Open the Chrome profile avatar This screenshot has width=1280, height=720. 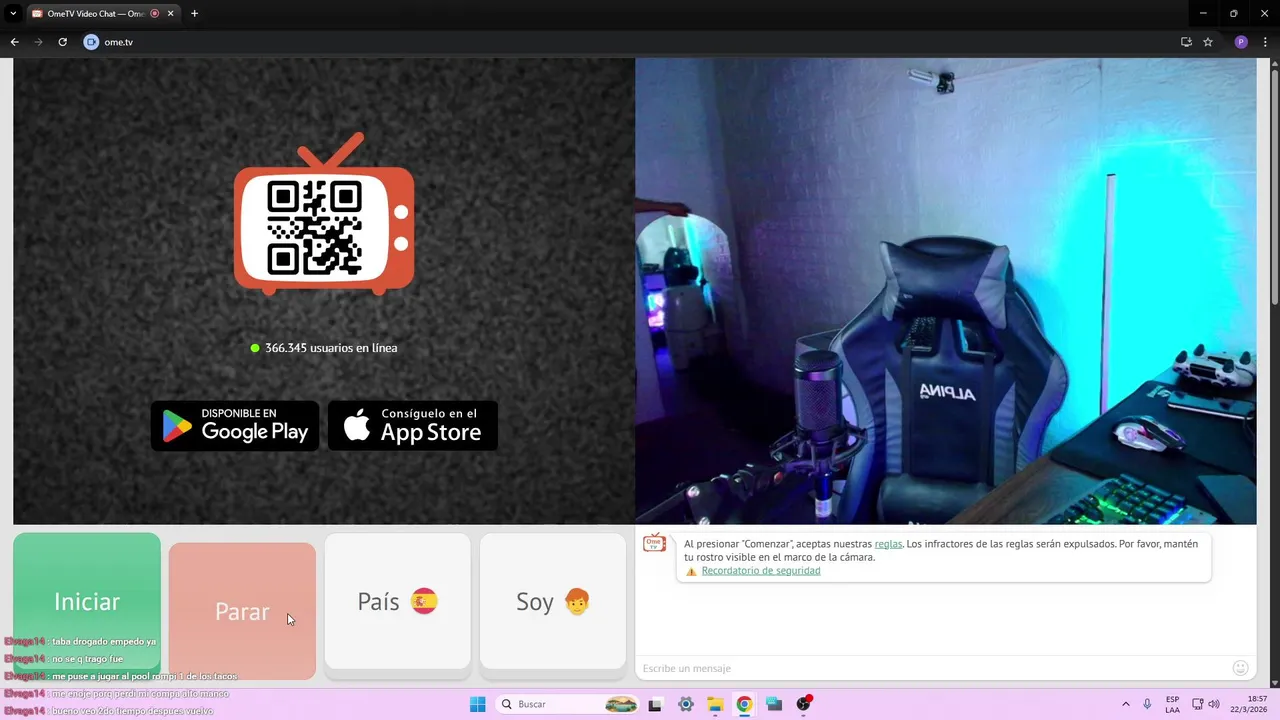(1241, 42)
